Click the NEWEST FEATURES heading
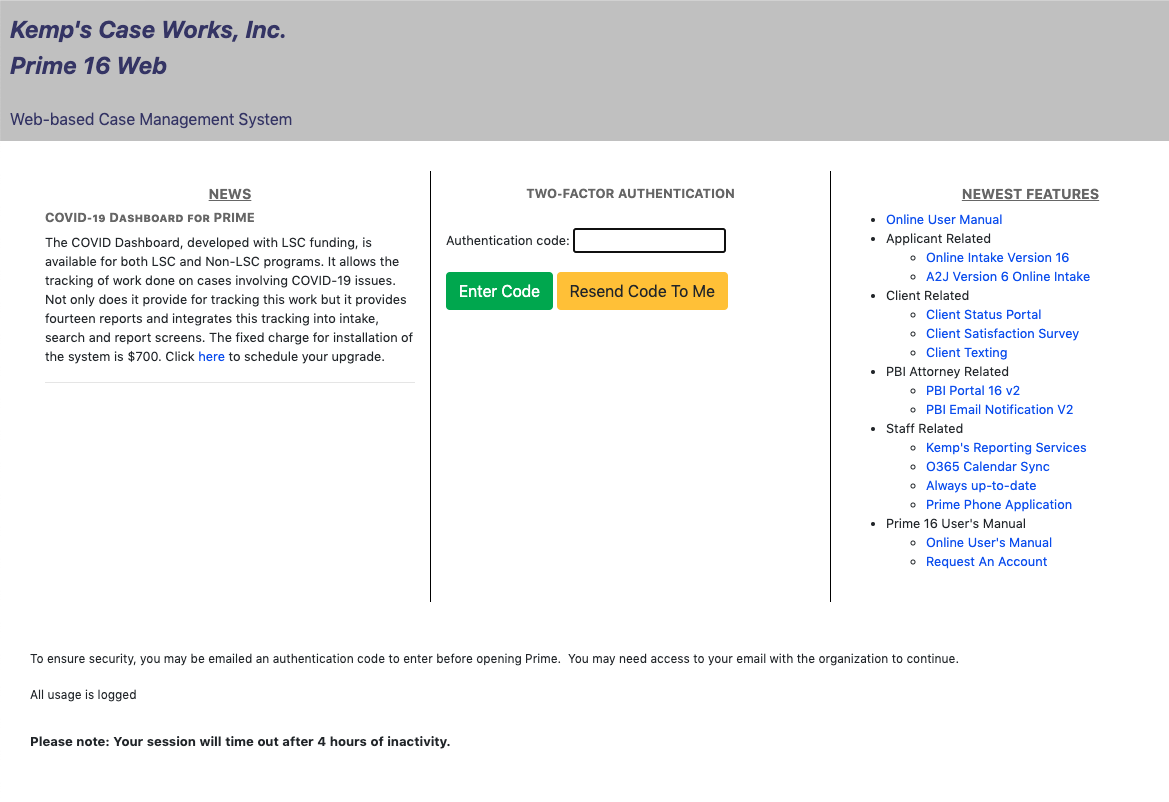The height and width of the screenshot is (802, 1169). (1030, 194)
